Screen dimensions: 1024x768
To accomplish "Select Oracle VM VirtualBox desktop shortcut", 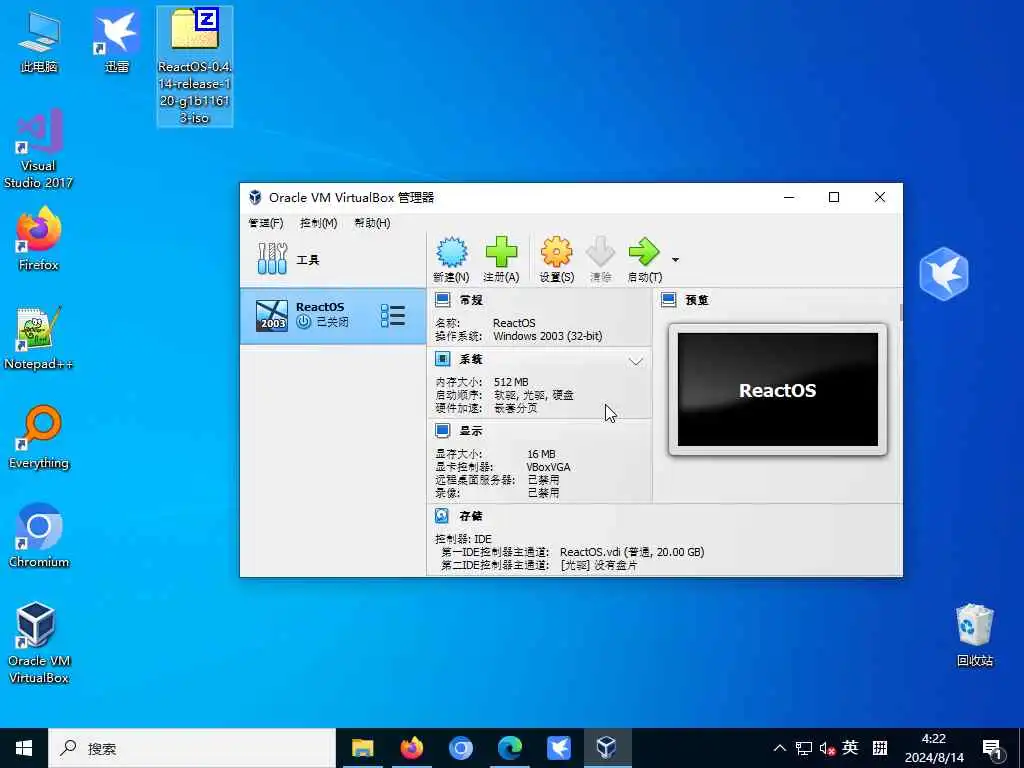I will click(x=39, y=643).
